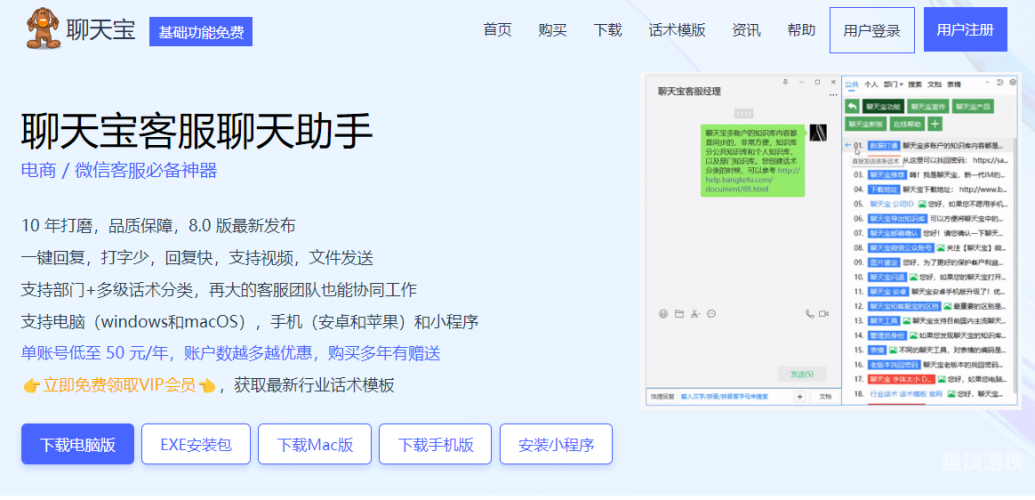Click the blue send arrow beside item 01
Viewport: 1035px width, 500px height.
[848, 145]
